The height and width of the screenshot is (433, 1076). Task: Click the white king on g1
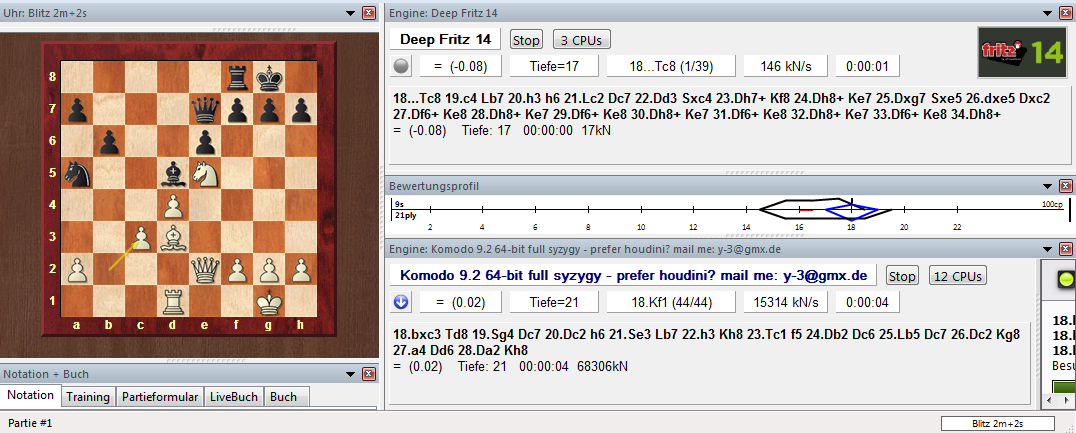pos(269,301)
